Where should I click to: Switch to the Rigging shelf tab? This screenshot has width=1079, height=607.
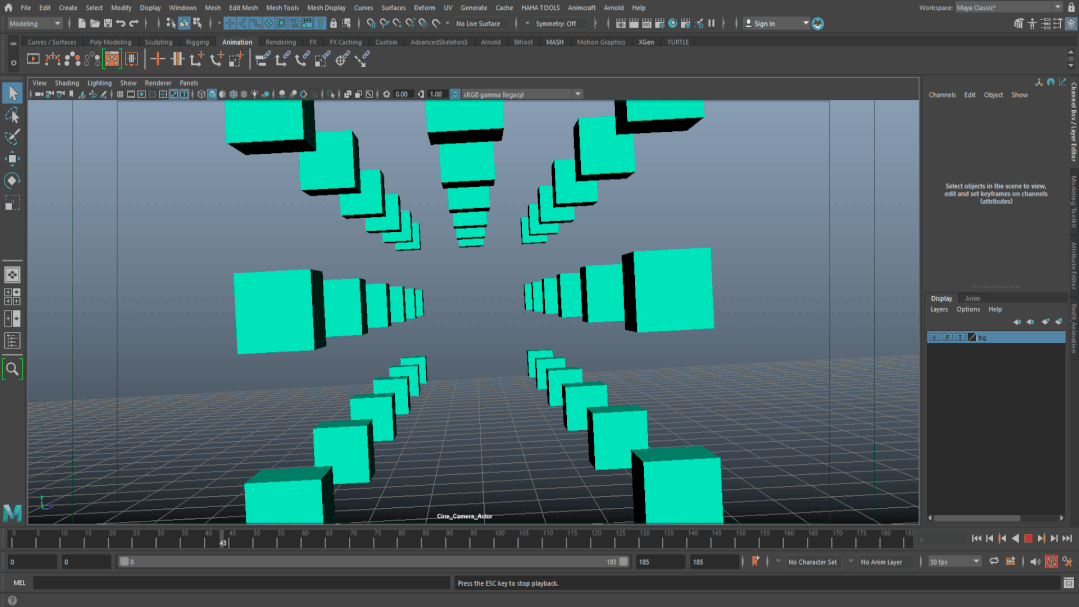(197, 42)
